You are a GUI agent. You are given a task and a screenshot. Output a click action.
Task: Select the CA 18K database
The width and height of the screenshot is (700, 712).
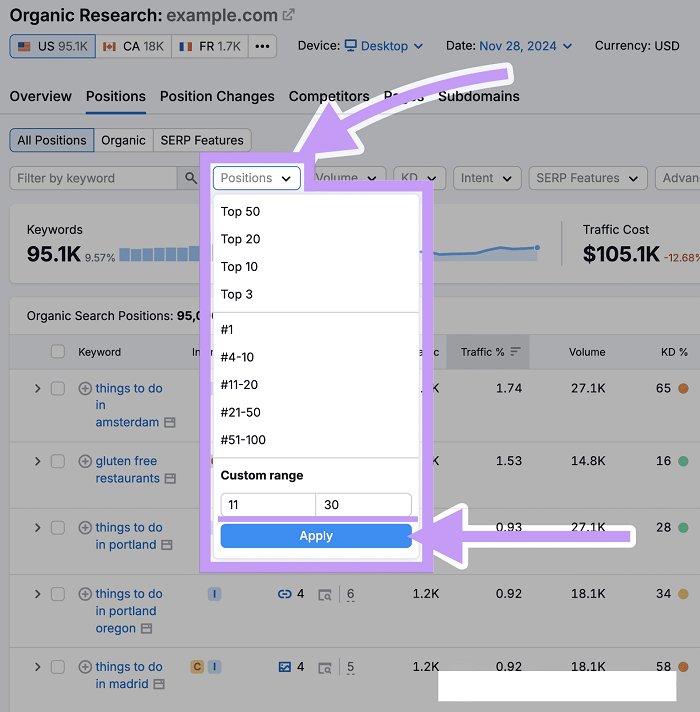point(133,46)
